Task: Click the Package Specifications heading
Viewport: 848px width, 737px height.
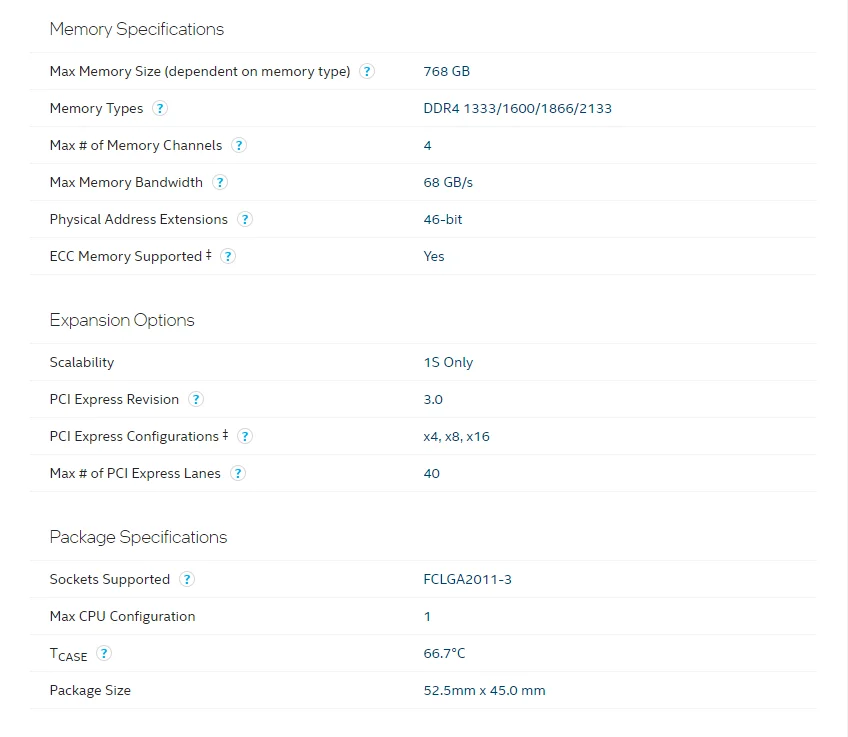Action: pos(138,537)
